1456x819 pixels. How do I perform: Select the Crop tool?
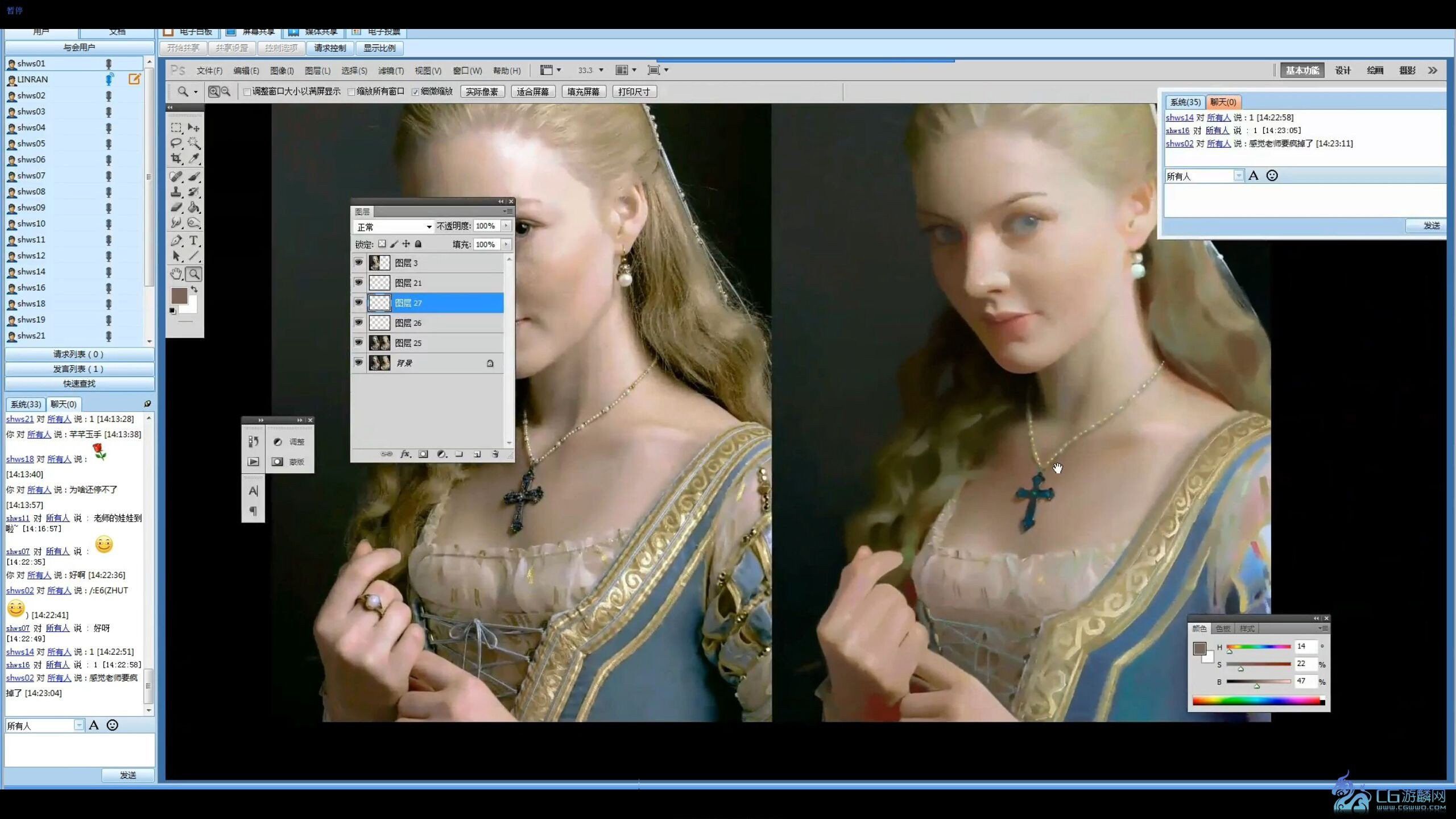[x=176, y=158]
